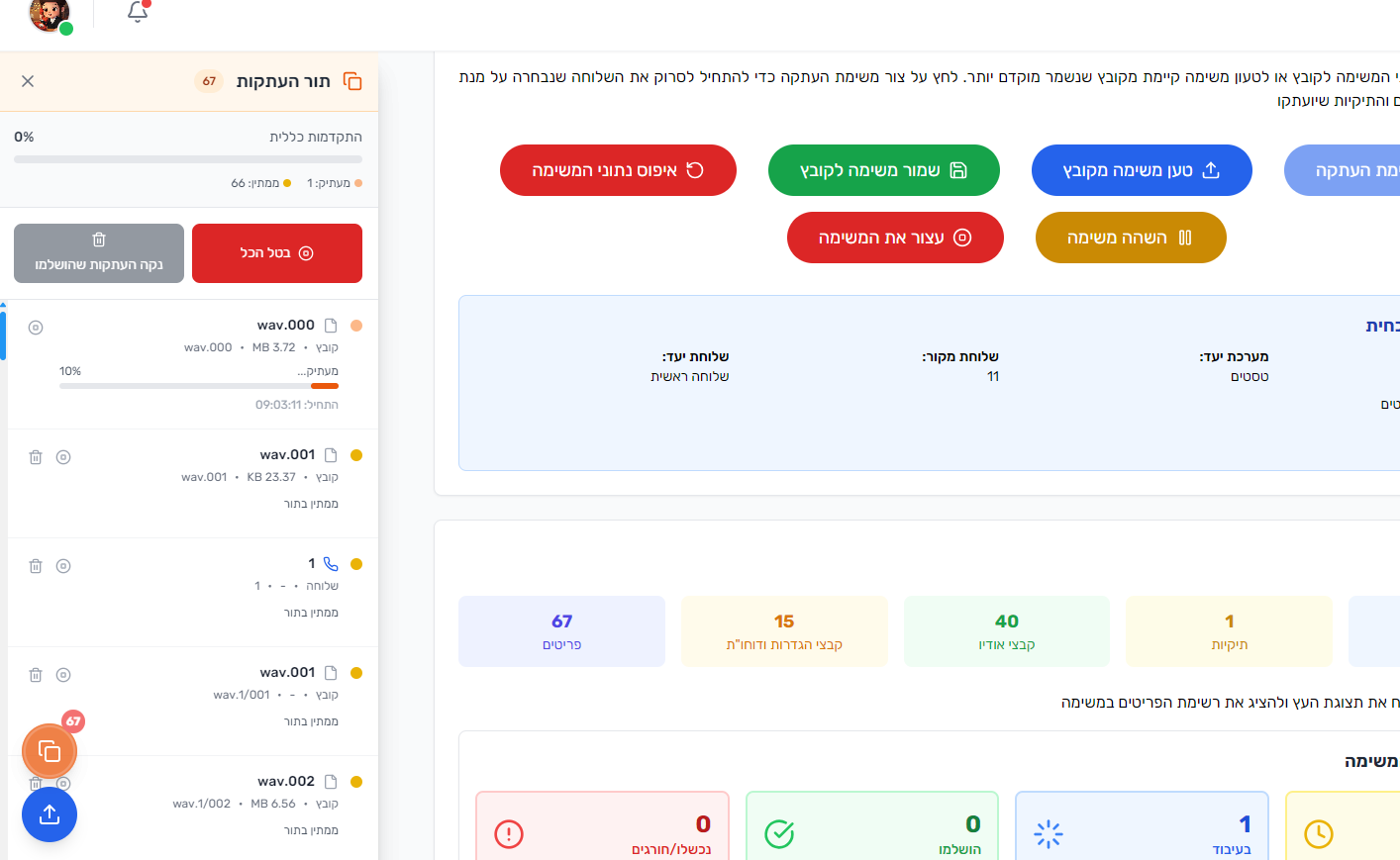This screenshot has width=1400, height=860.
Task: Click the 1 בעיבוד status card
Action: (1142, 826)
